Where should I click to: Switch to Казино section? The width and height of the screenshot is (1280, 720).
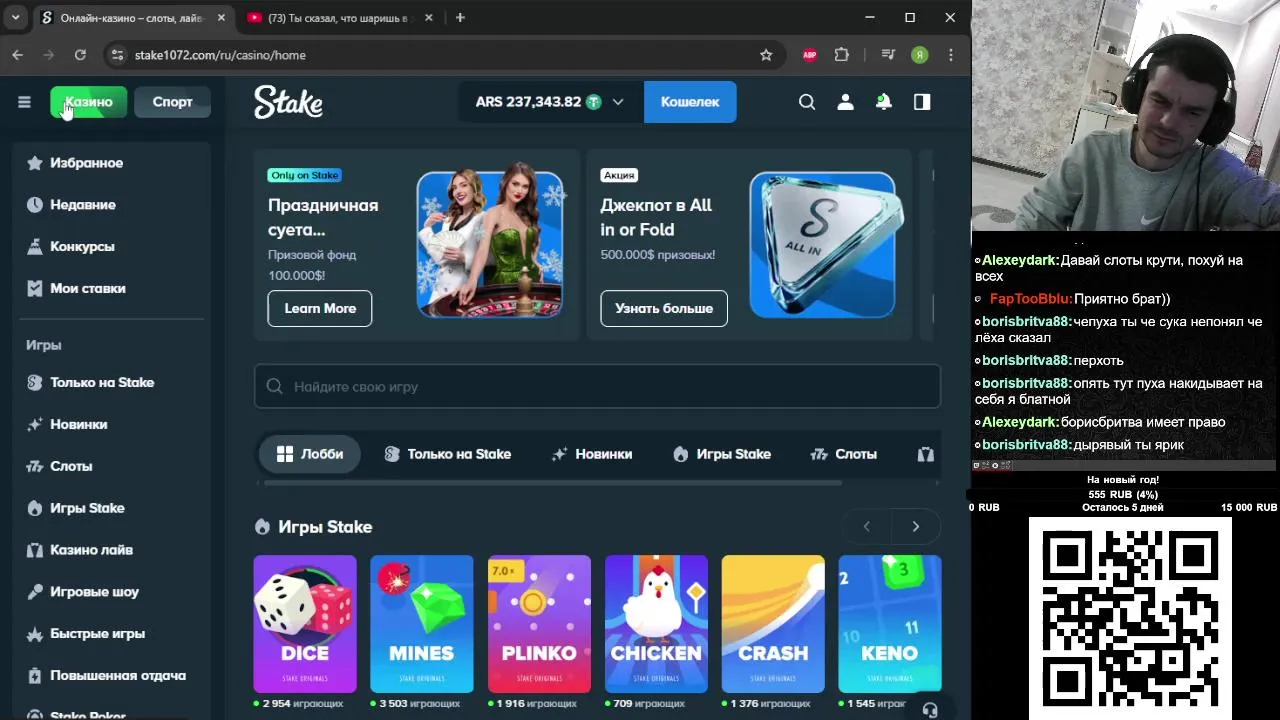coord(89,102)
